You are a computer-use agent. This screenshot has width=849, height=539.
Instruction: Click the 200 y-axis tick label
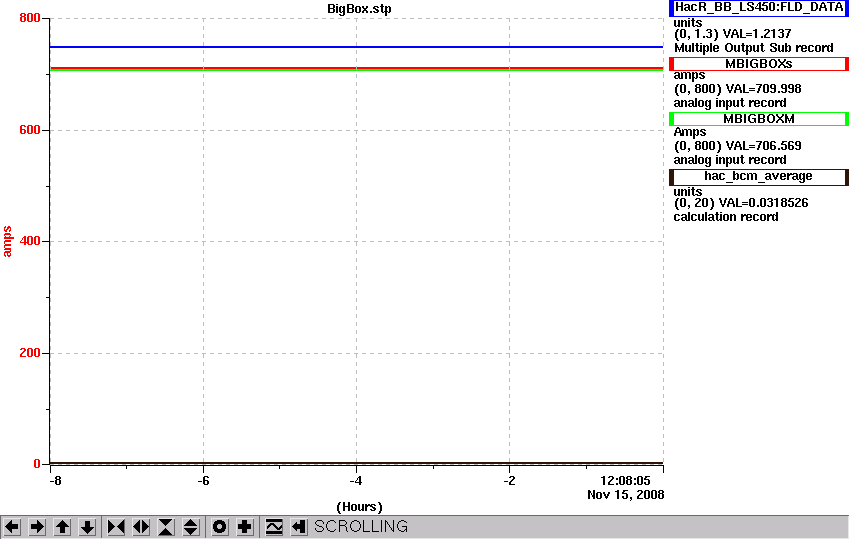[x=30, y=353]
